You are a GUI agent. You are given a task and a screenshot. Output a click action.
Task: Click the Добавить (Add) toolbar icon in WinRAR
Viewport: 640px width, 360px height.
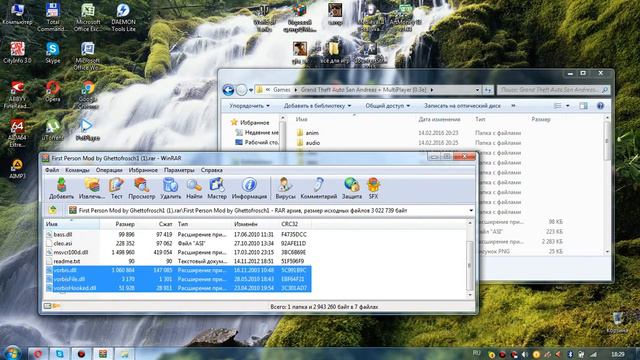[x=61, y=188]
